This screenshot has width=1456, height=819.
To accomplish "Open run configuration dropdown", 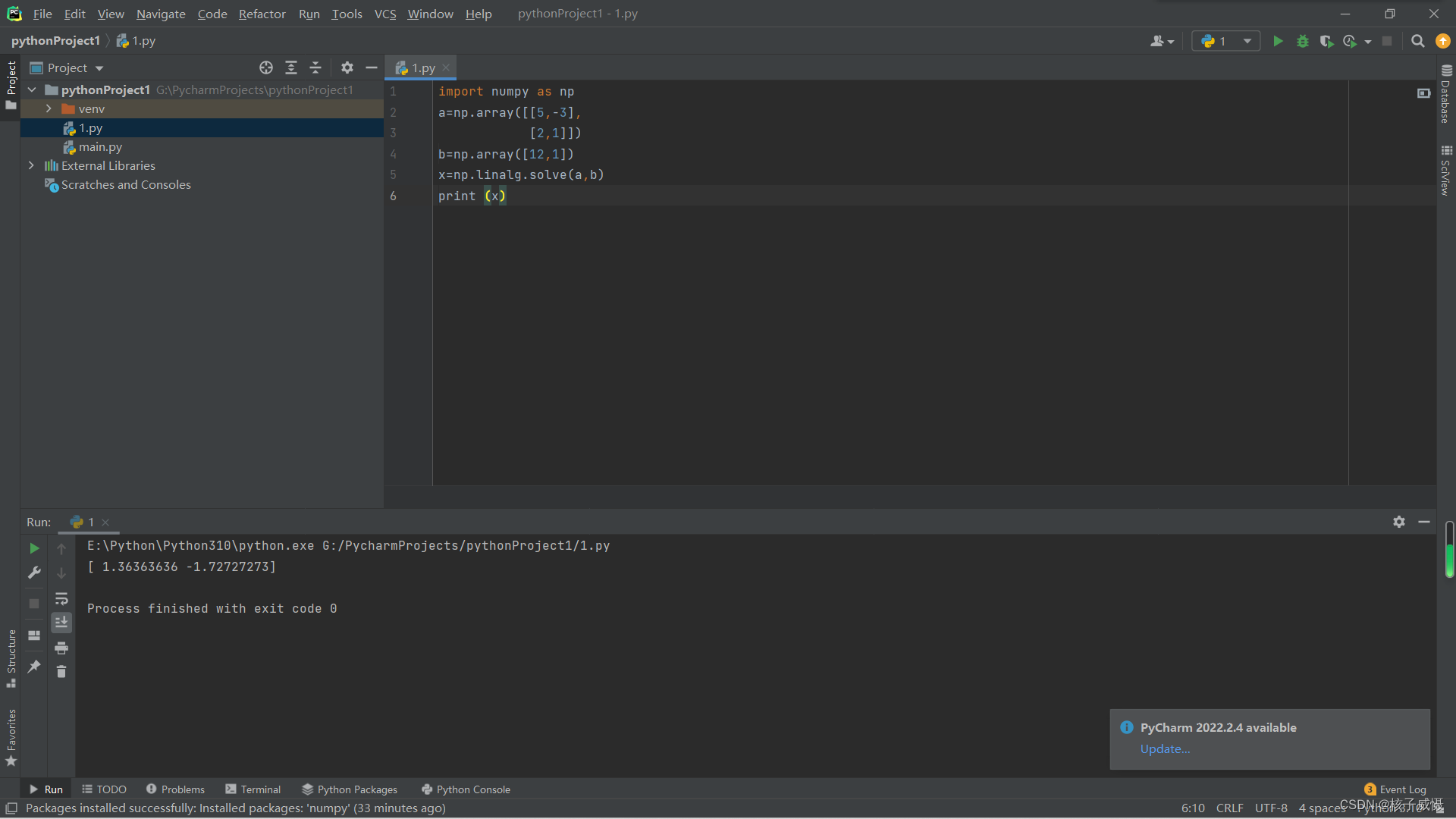I will pos(1225,41).
